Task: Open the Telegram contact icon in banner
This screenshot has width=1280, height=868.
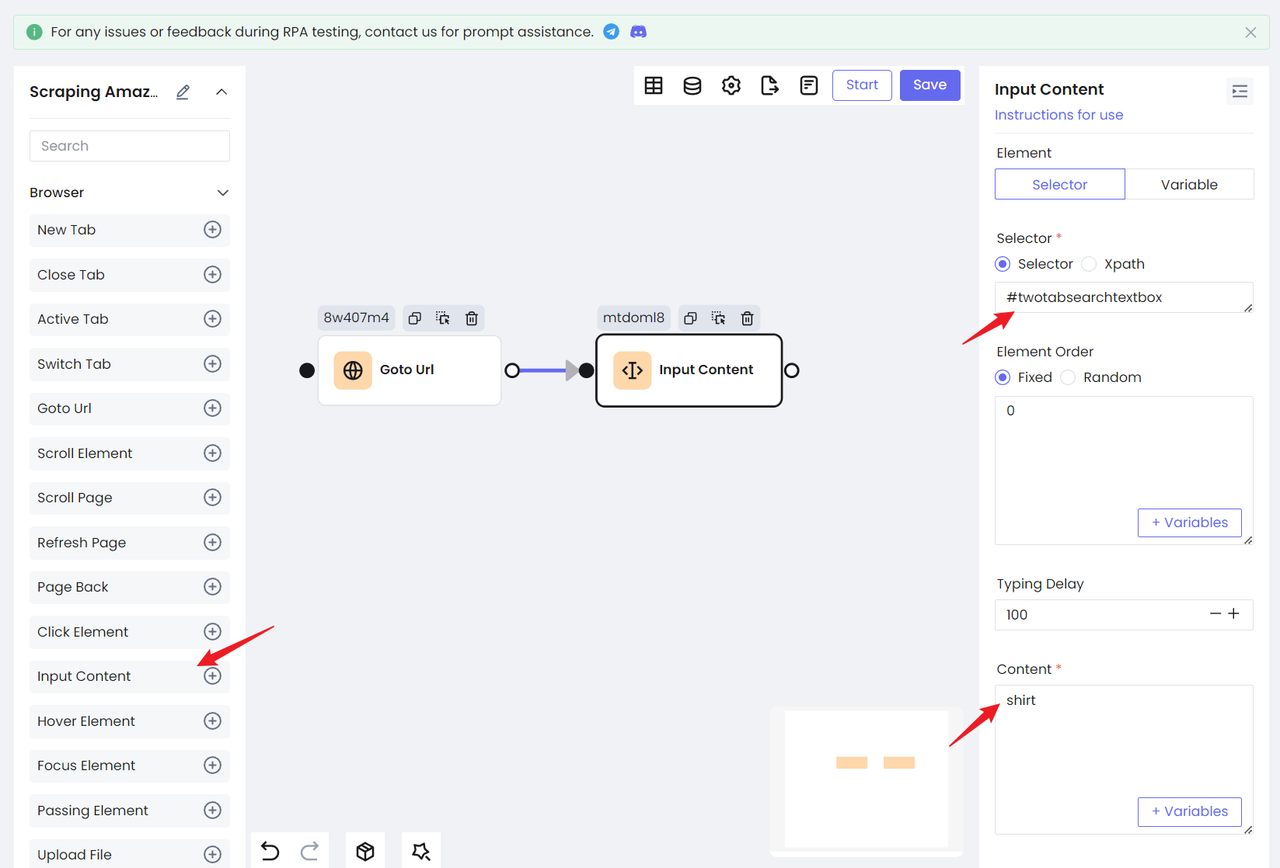Action: coord(611,32)
